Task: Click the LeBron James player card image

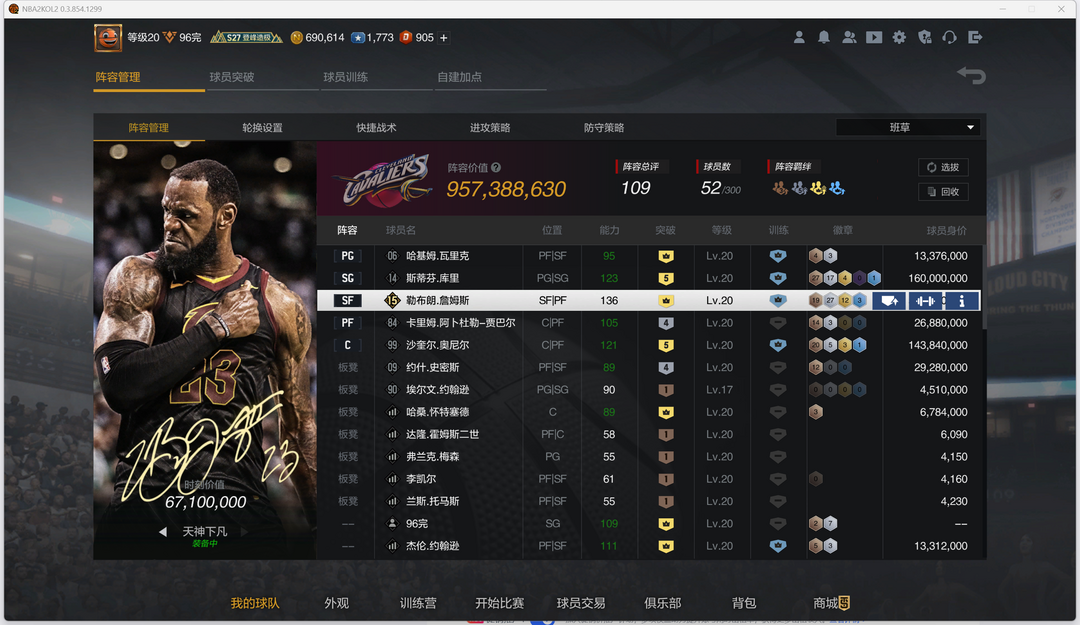Action: coord(205,330)
